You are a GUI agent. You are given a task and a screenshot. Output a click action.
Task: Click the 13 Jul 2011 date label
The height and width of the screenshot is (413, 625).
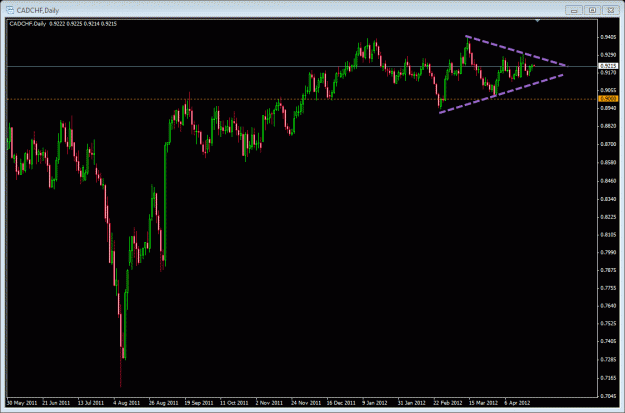click(90, 403)
